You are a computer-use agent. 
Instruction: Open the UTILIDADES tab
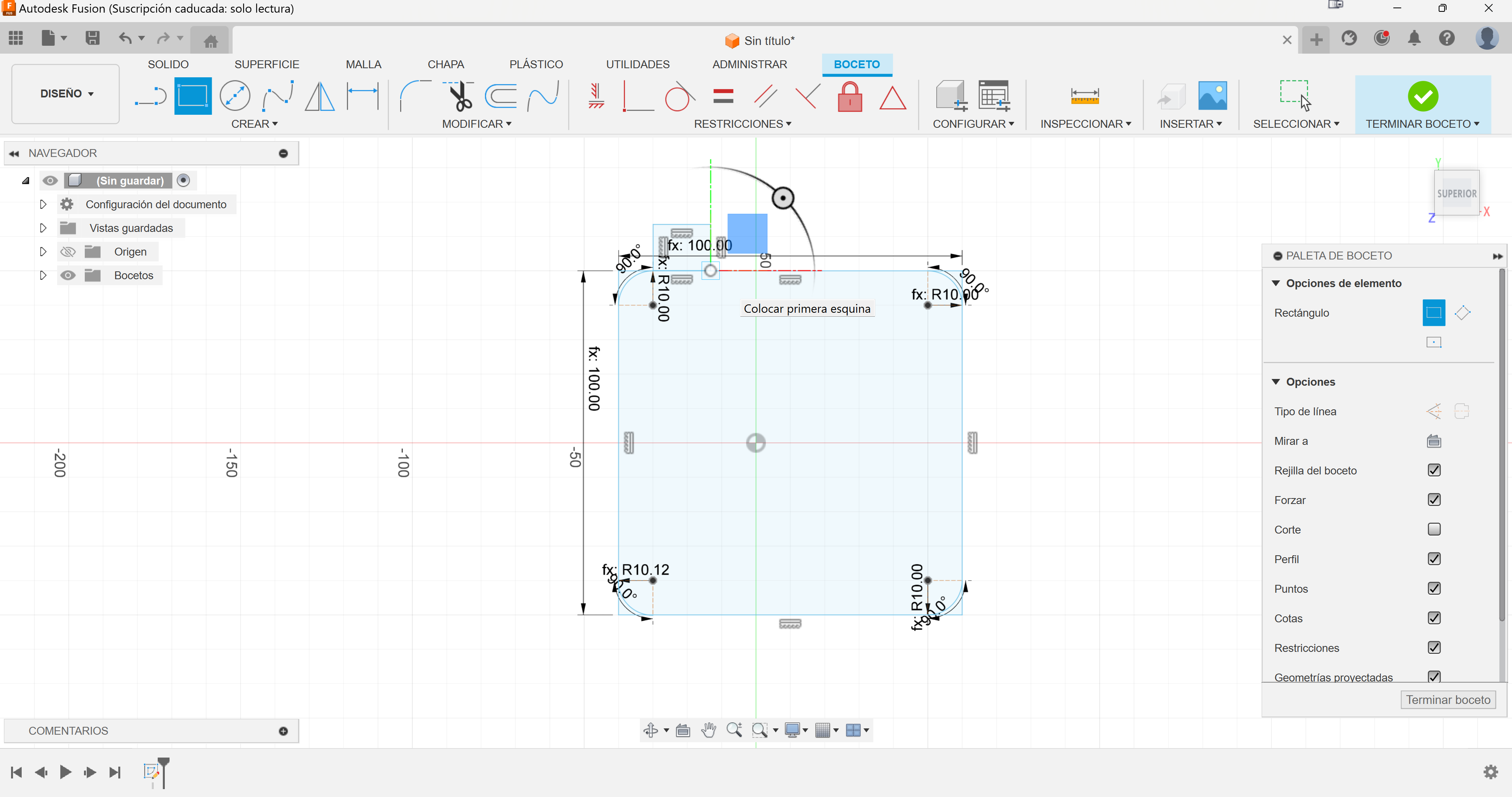(x=638, y=64)
